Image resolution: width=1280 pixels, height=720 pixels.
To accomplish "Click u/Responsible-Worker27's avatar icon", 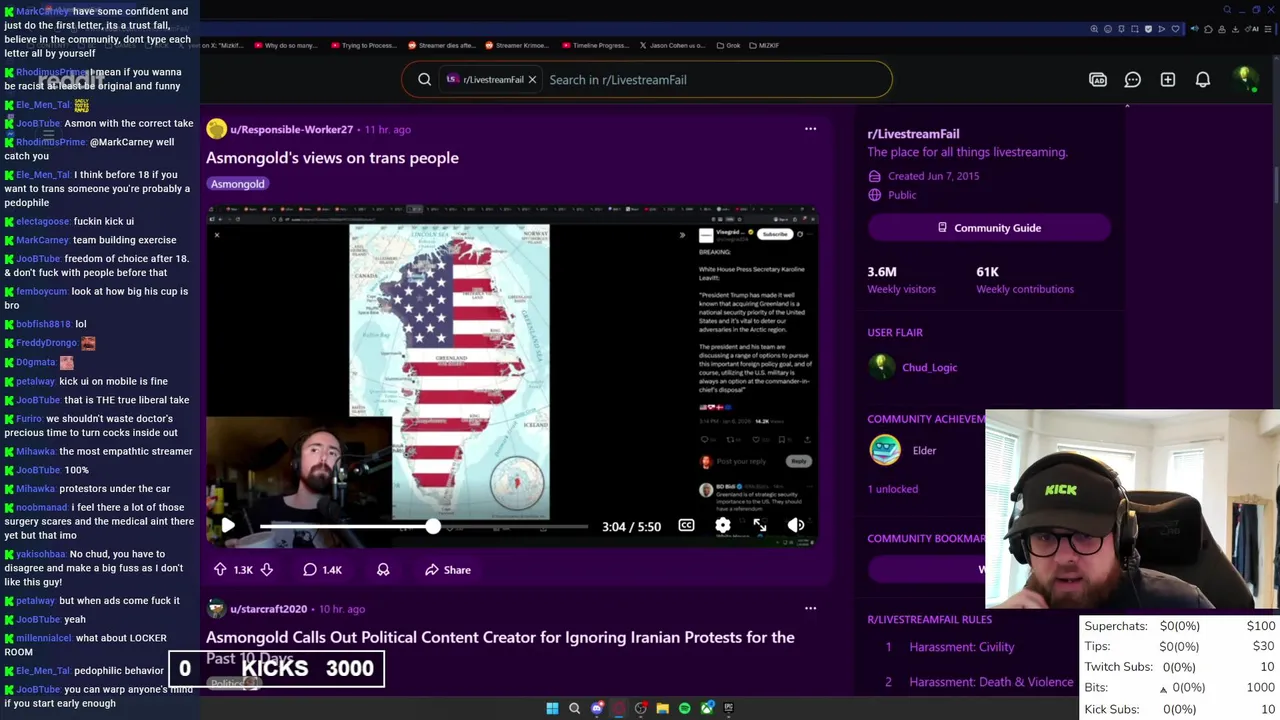I will [216, 129].
